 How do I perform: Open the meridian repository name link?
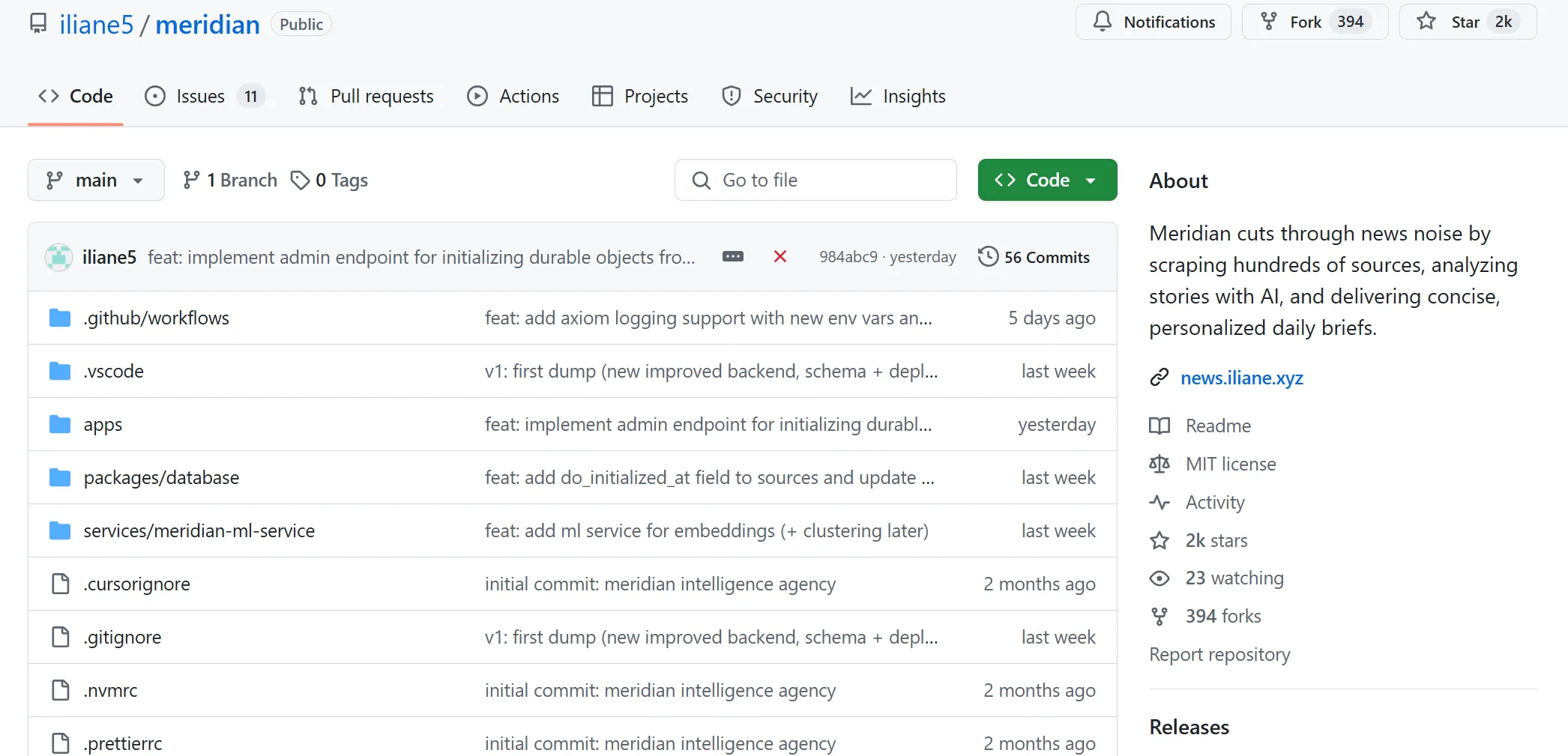[x=208, y=25]
